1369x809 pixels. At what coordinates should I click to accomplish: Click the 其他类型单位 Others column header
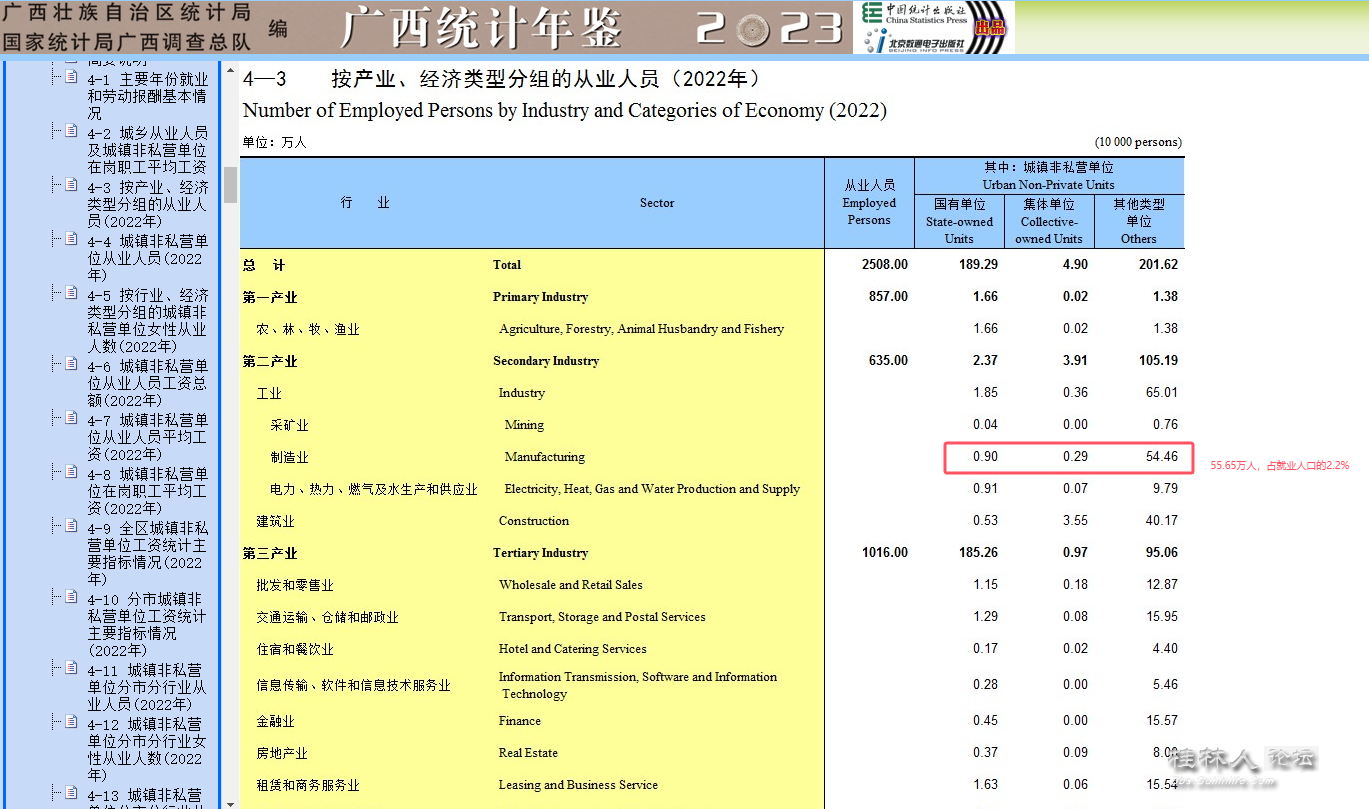[x=1139, y=221]
